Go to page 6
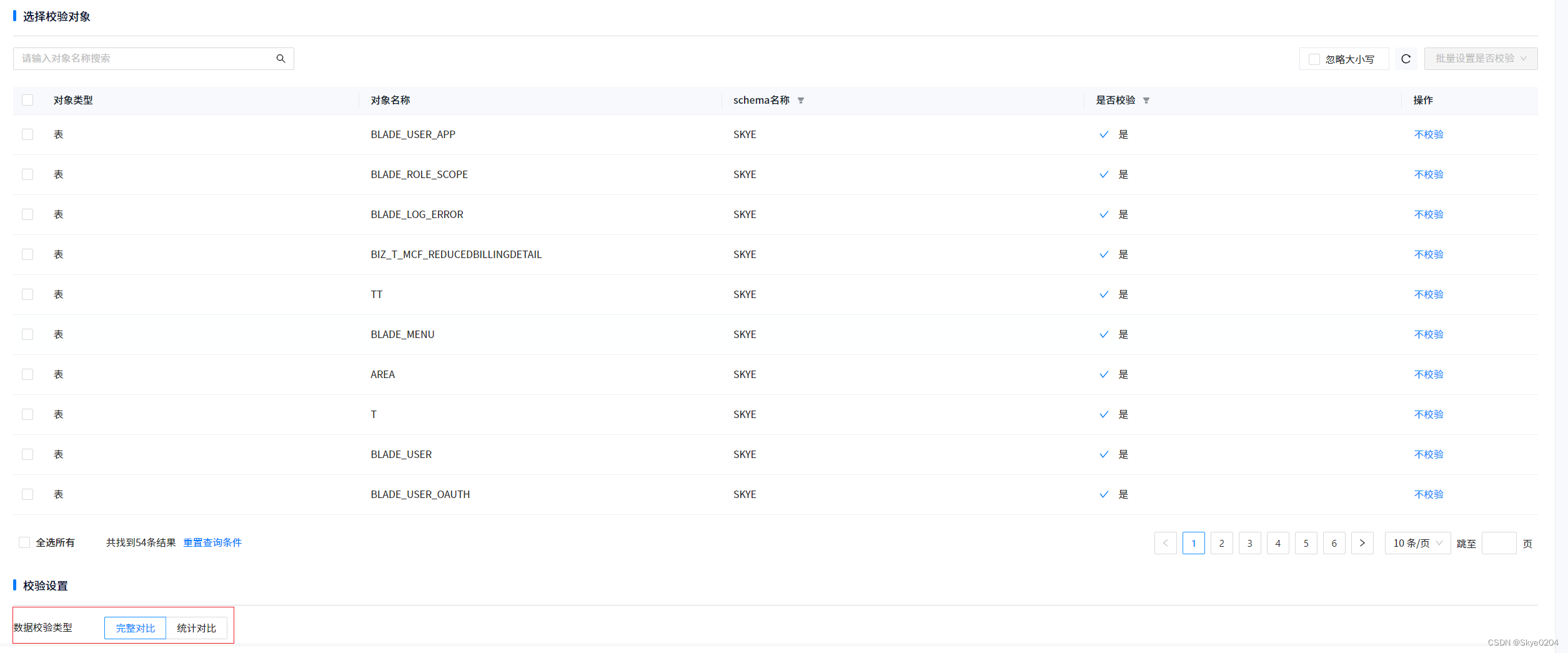This screenshot has height=653, width=1568. click(1334, 543)
